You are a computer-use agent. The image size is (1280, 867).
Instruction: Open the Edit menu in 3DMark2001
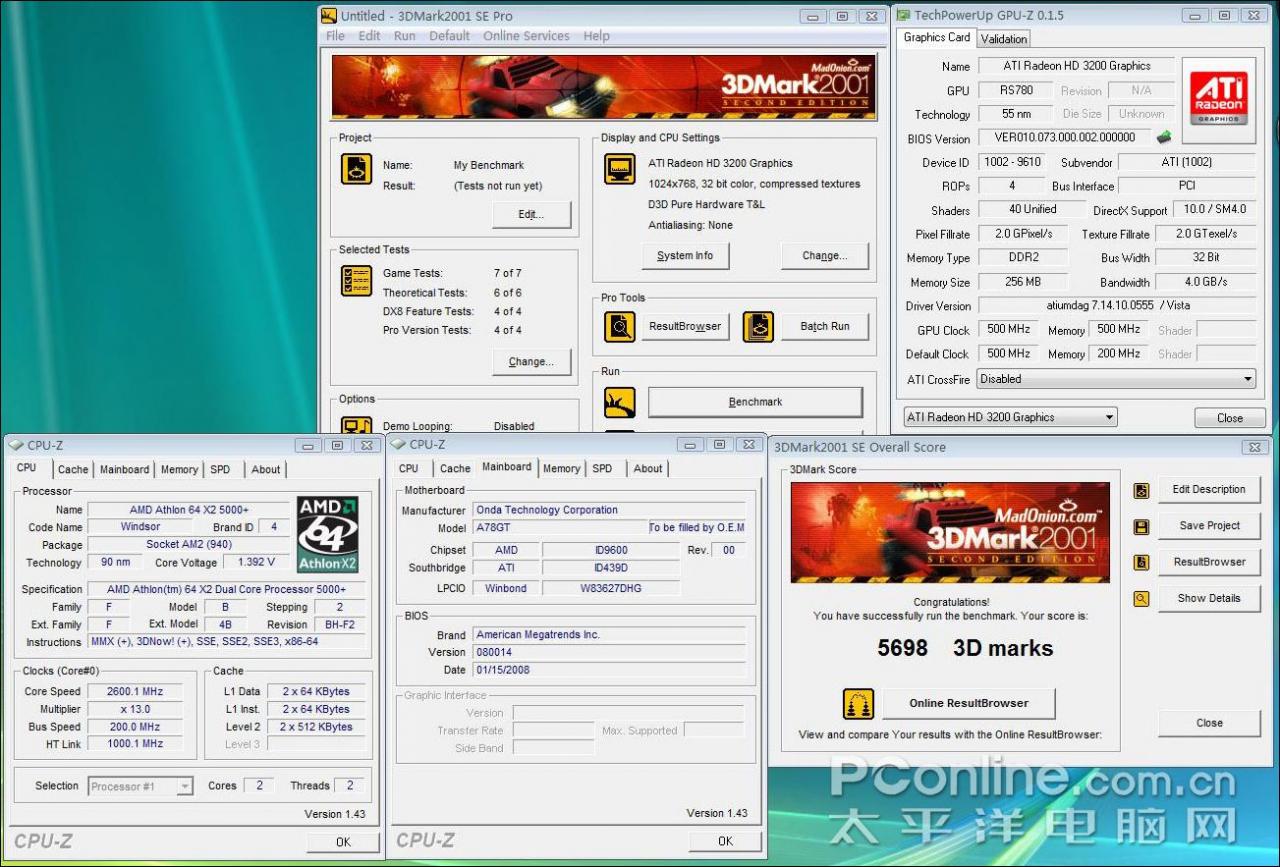click(x=369, y=36)
